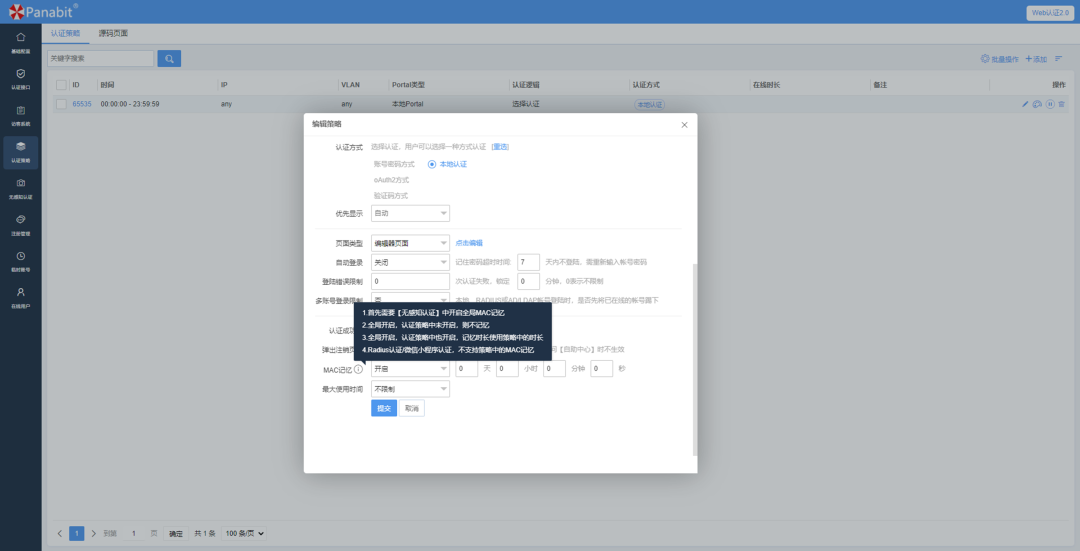Image resolution: width=1080 pixels, height=551 pixels.
Task: Click page number 1 button in pagination
Action: point(76,533)
